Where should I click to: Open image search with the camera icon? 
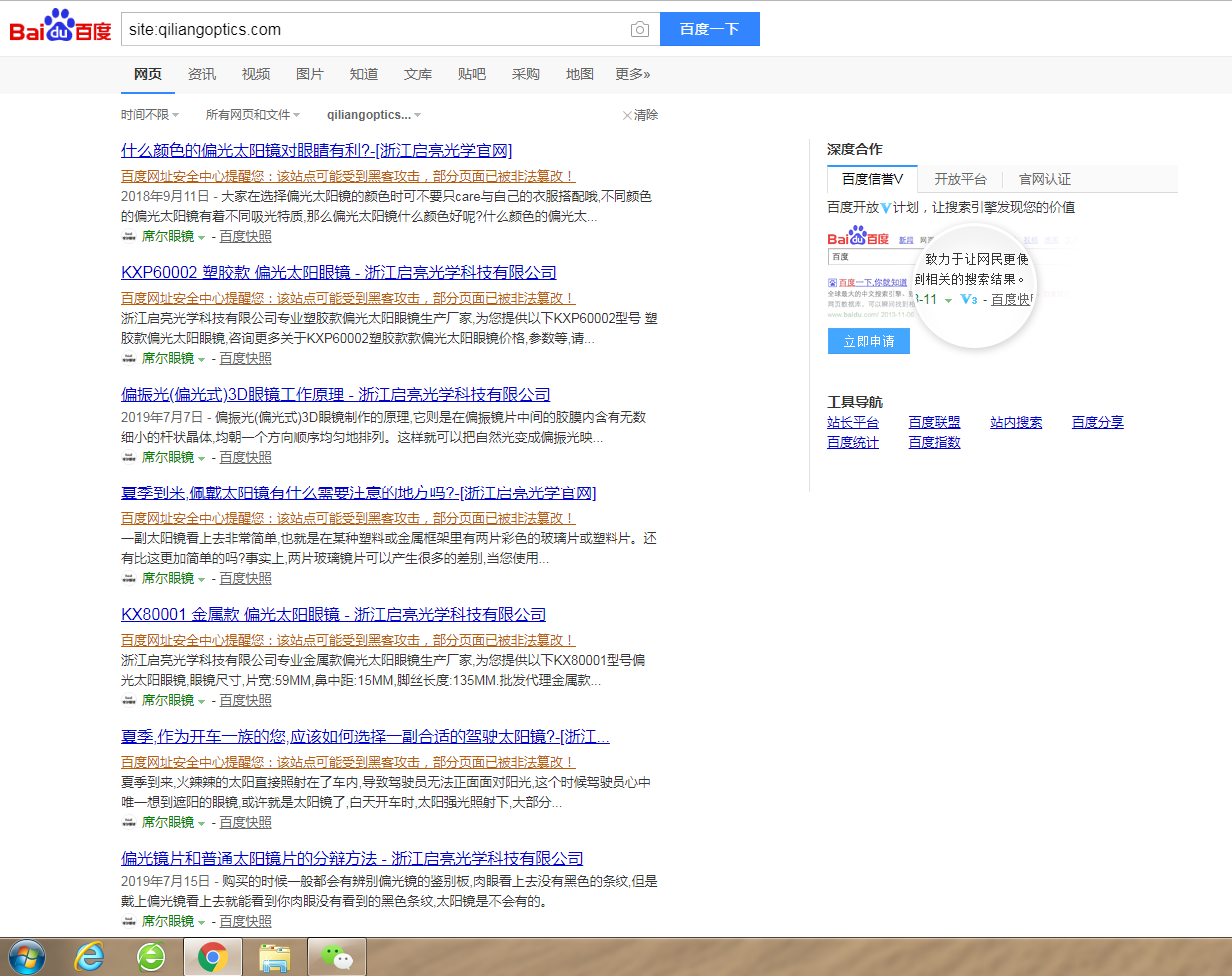tap(640, 30)
